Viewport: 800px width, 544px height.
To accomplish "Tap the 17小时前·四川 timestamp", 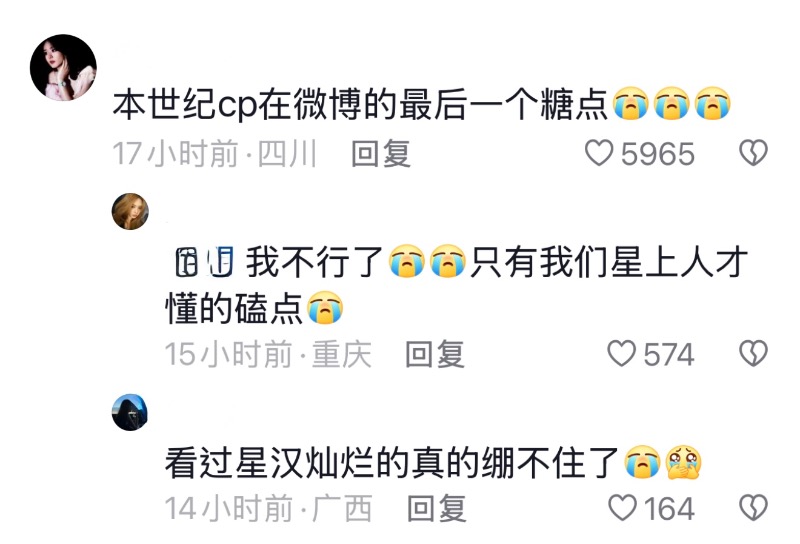I will coord(215,154).
